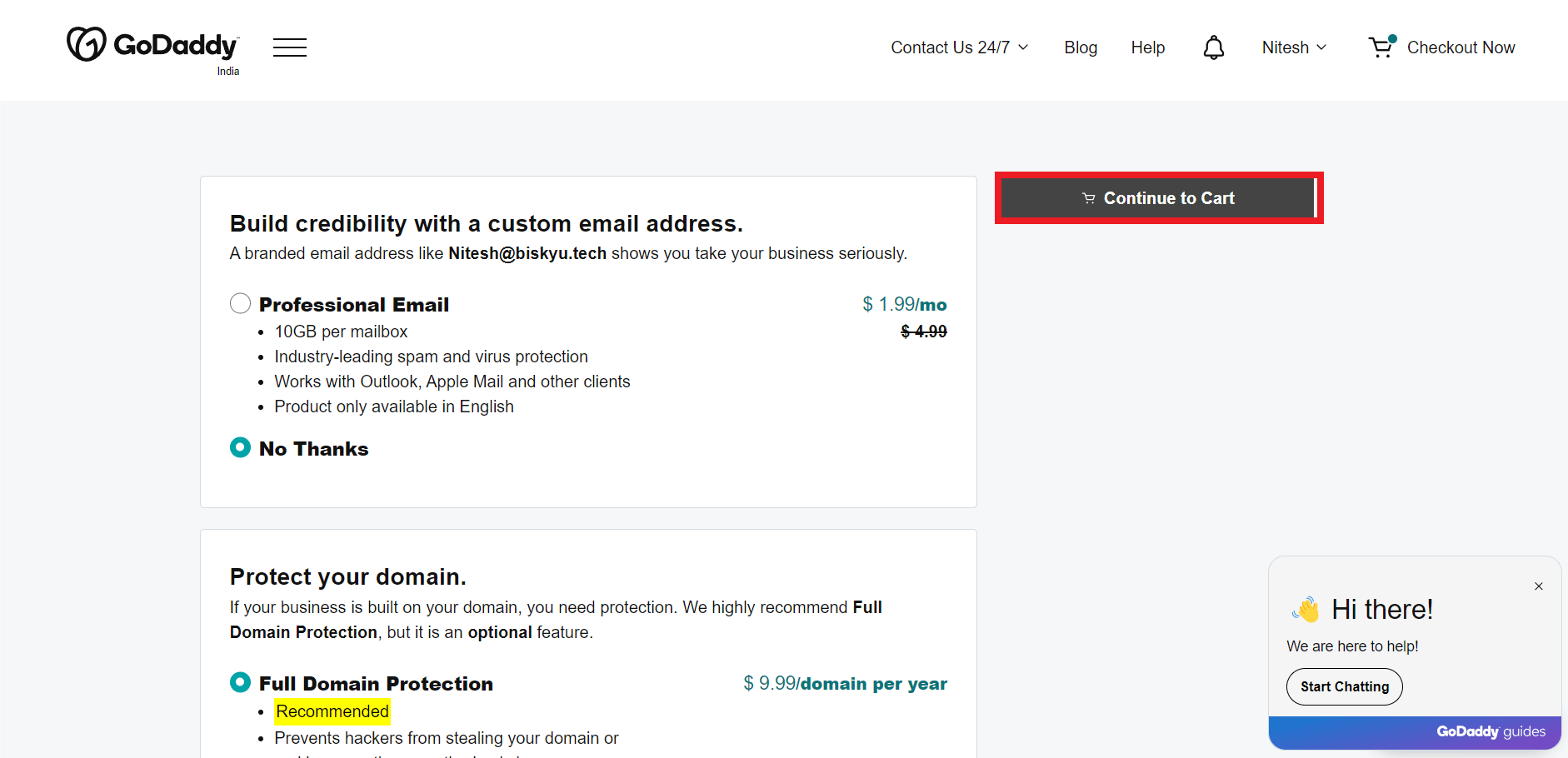
Task: Click the Start Chatting button
Action: [x=1344, y=686]
